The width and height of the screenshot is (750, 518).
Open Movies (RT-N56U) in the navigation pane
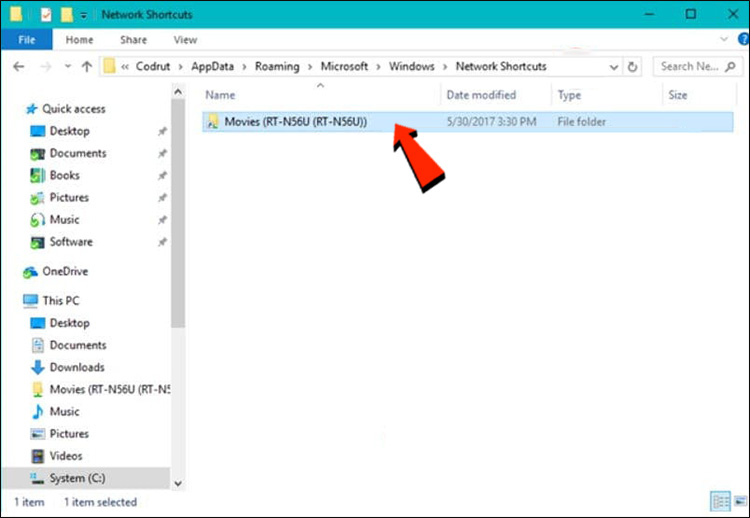point(110,389)
